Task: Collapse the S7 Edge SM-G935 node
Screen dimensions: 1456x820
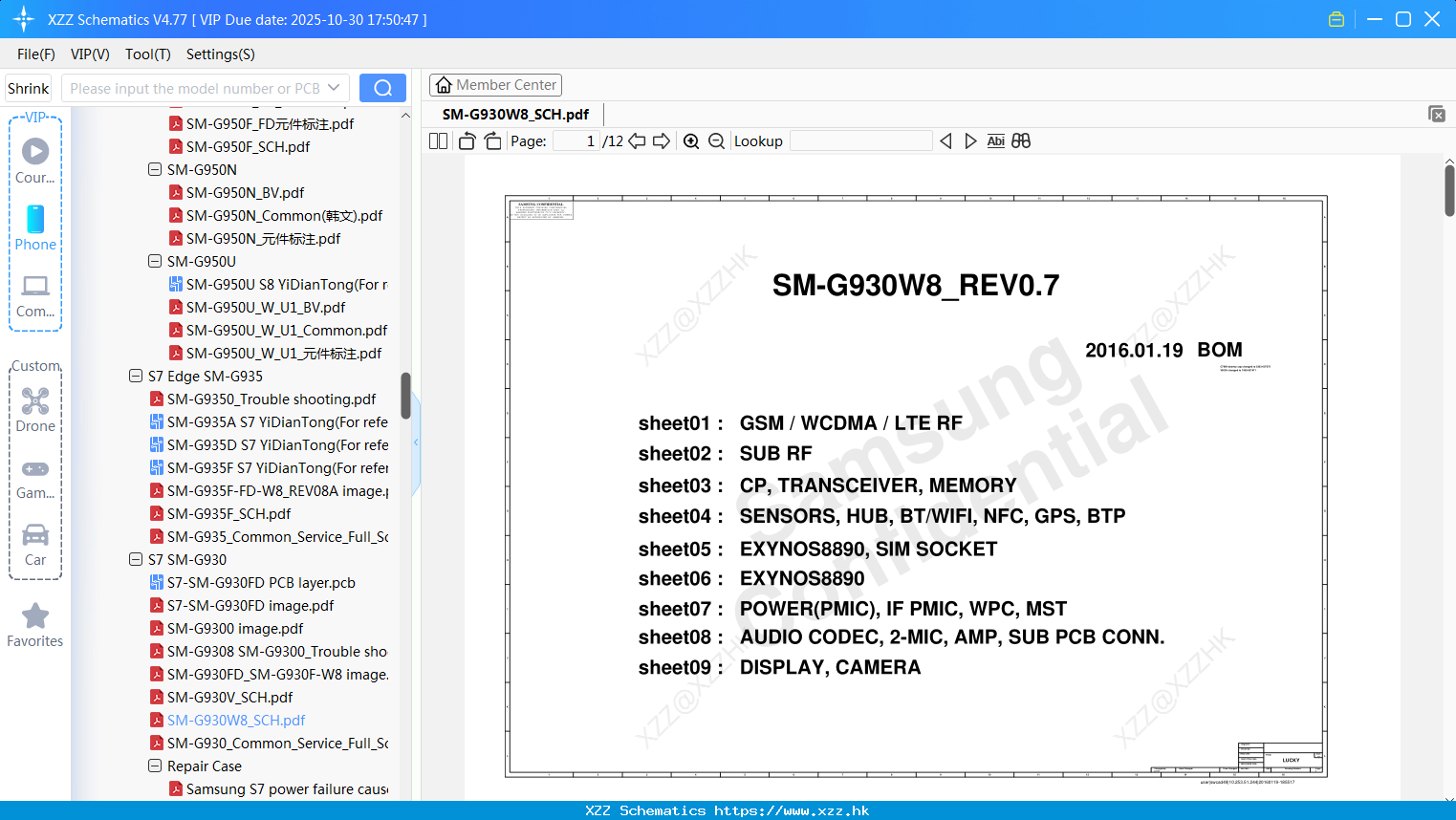Action: tap(136, 376)
